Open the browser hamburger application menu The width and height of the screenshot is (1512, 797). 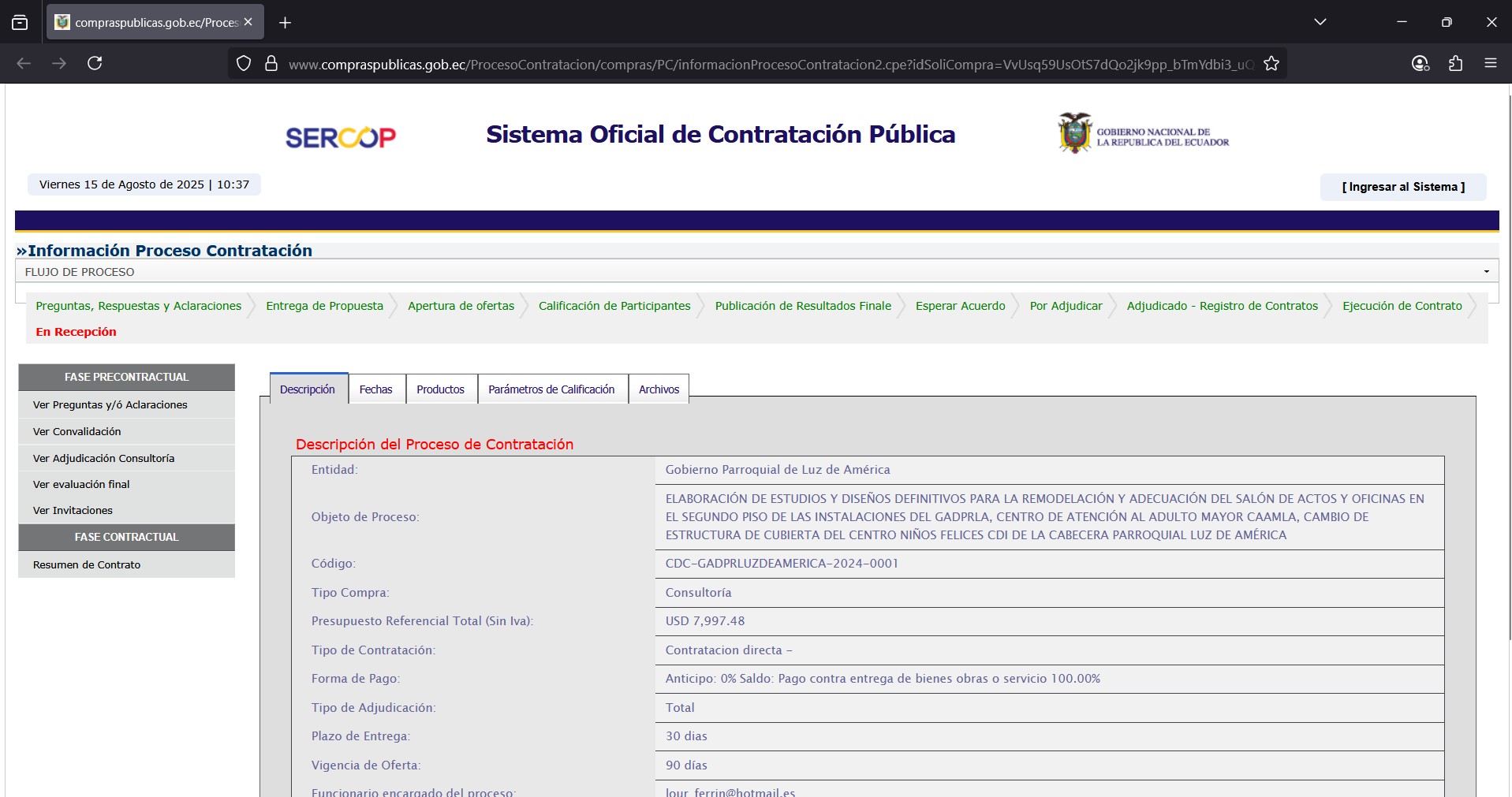[x=1490, y=63]
